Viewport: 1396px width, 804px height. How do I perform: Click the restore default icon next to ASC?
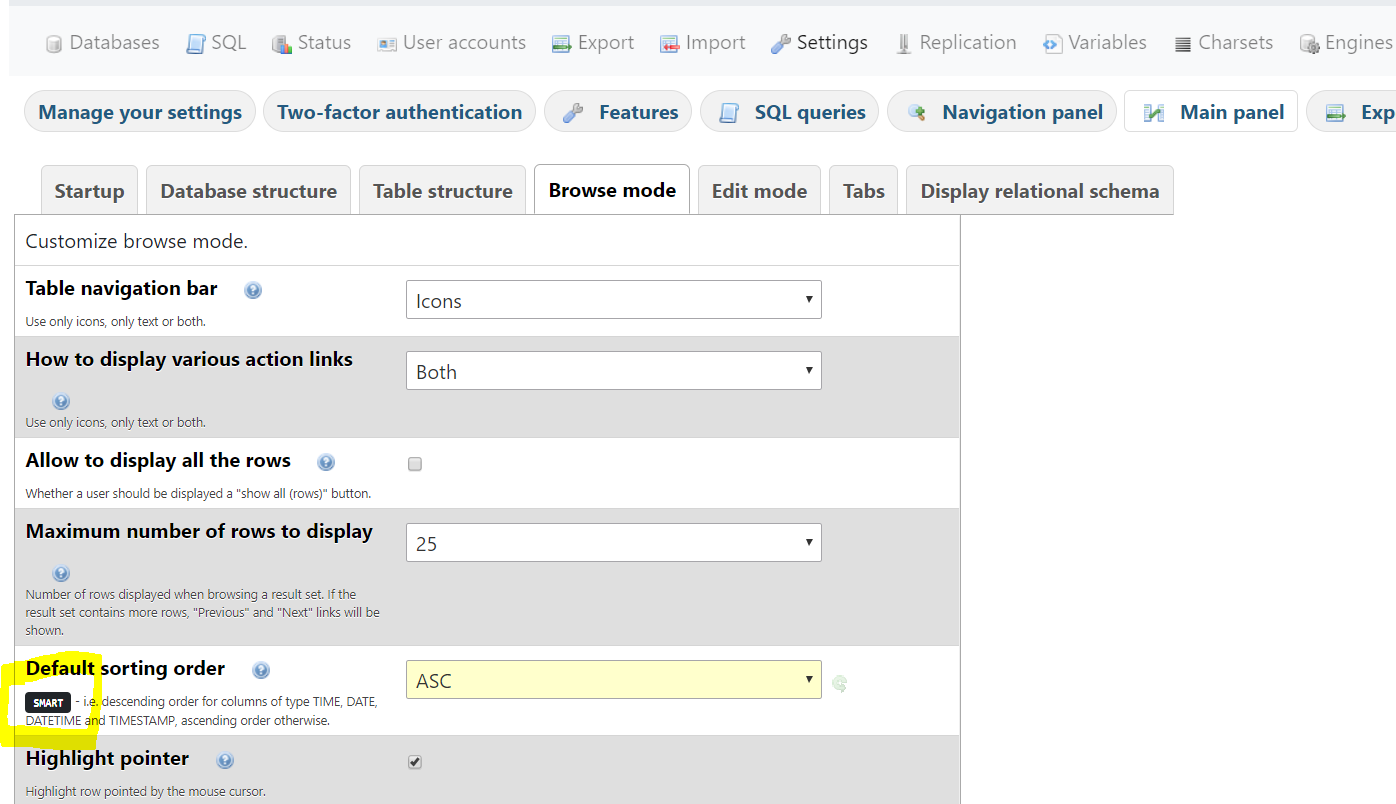coord(839,683)
